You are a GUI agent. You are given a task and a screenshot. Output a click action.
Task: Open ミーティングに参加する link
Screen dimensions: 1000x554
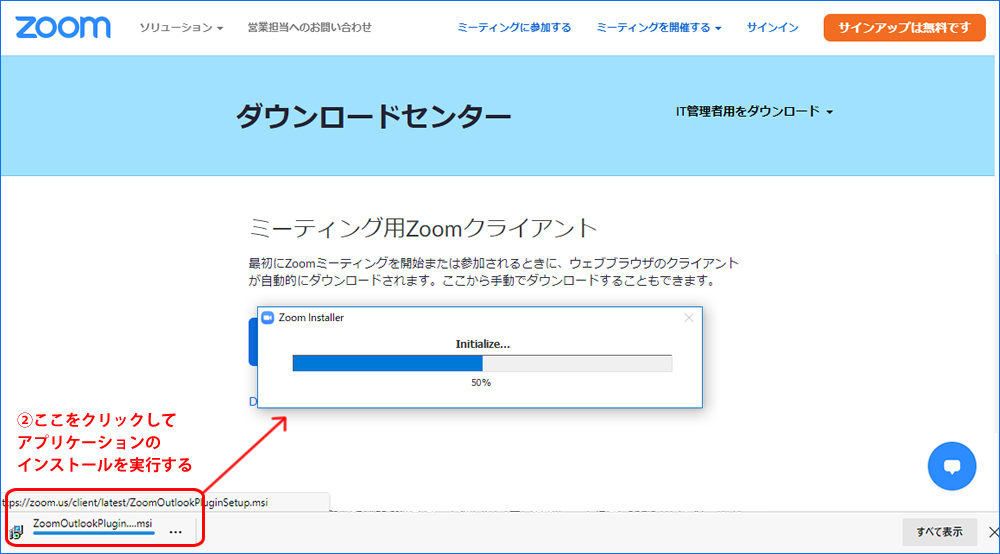[514, 27]
